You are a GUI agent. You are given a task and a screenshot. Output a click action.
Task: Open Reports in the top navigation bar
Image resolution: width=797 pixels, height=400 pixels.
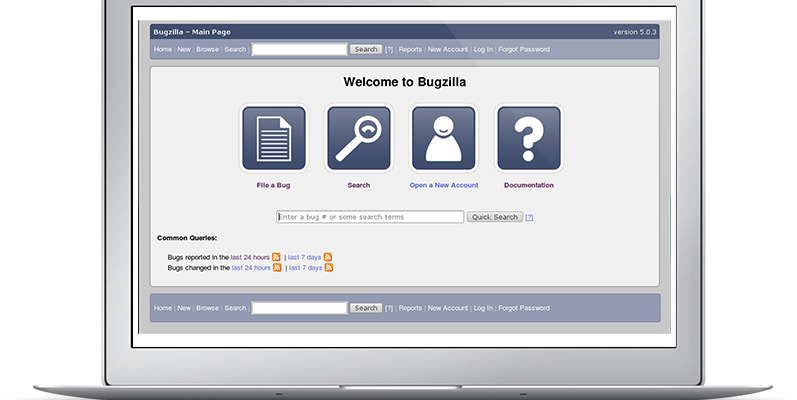click(x=410, y=49)
